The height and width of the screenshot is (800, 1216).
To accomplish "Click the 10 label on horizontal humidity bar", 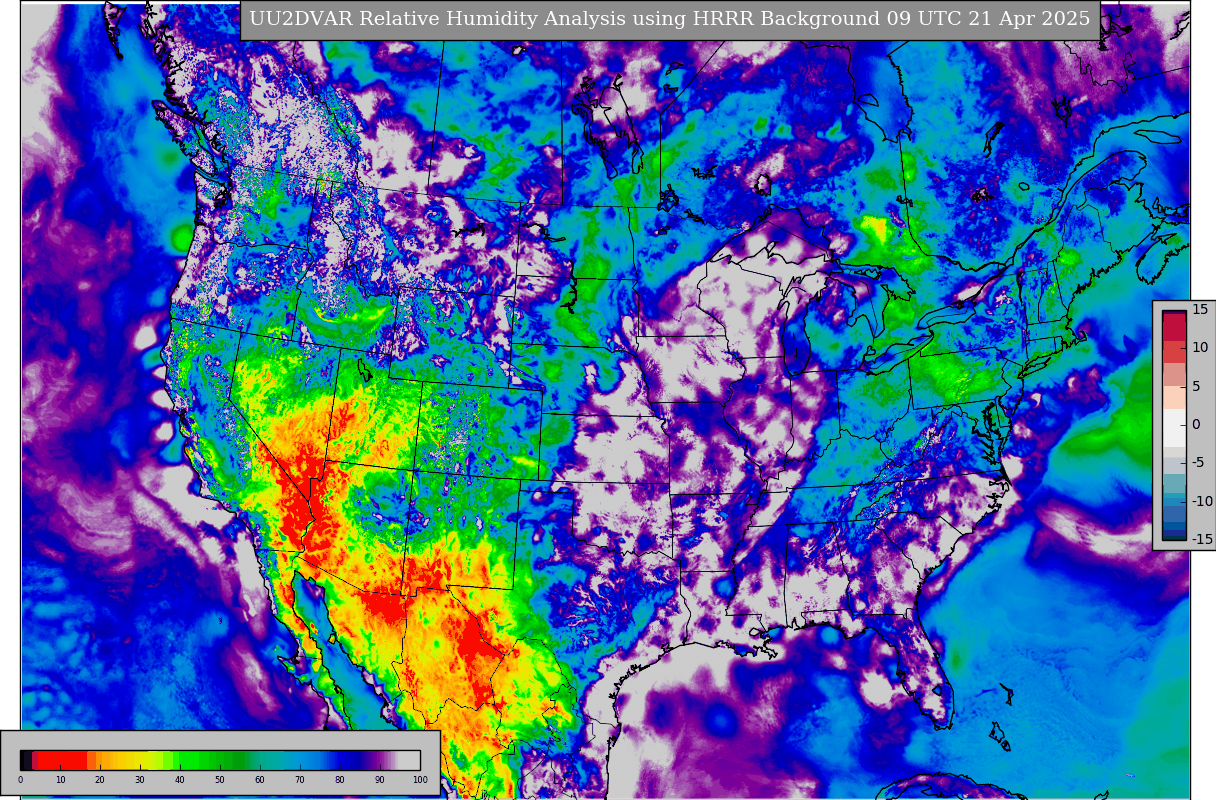I will pos(60,780).
